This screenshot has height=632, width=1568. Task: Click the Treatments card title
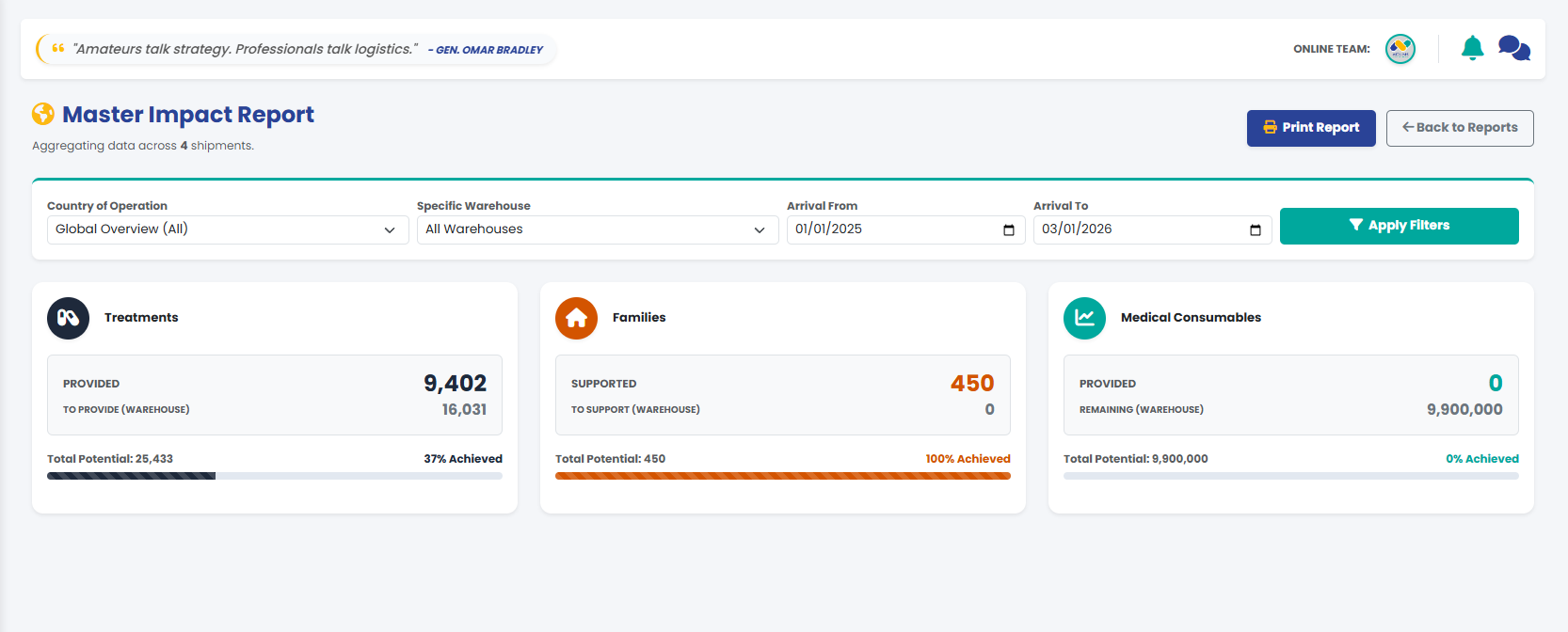pyautogui.click(x=141, y=318)
